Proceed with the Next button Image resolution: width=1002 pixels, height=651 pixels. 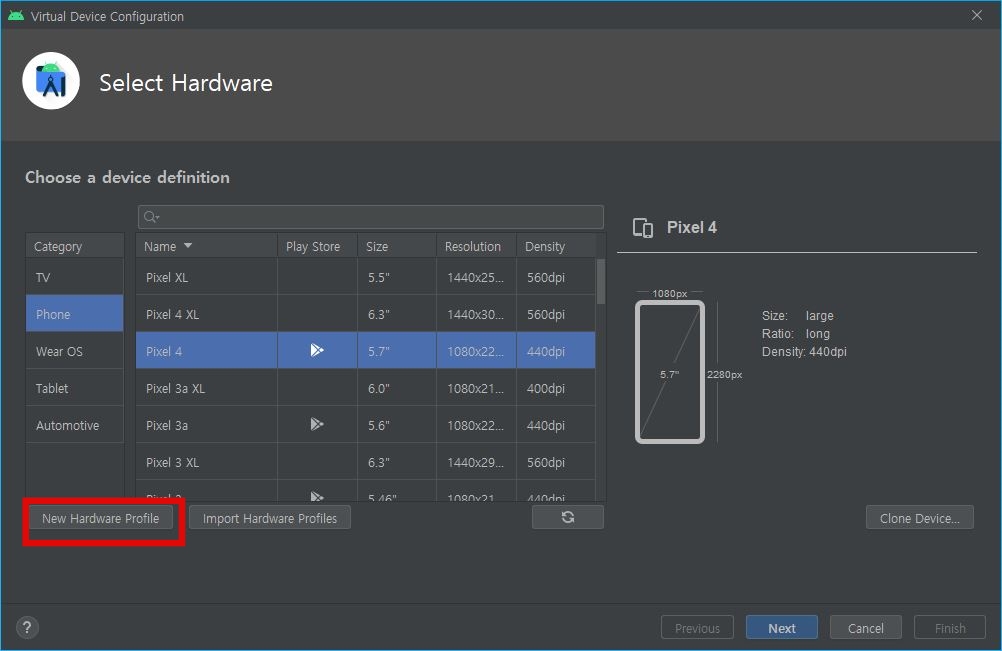(x=782, y=628)
